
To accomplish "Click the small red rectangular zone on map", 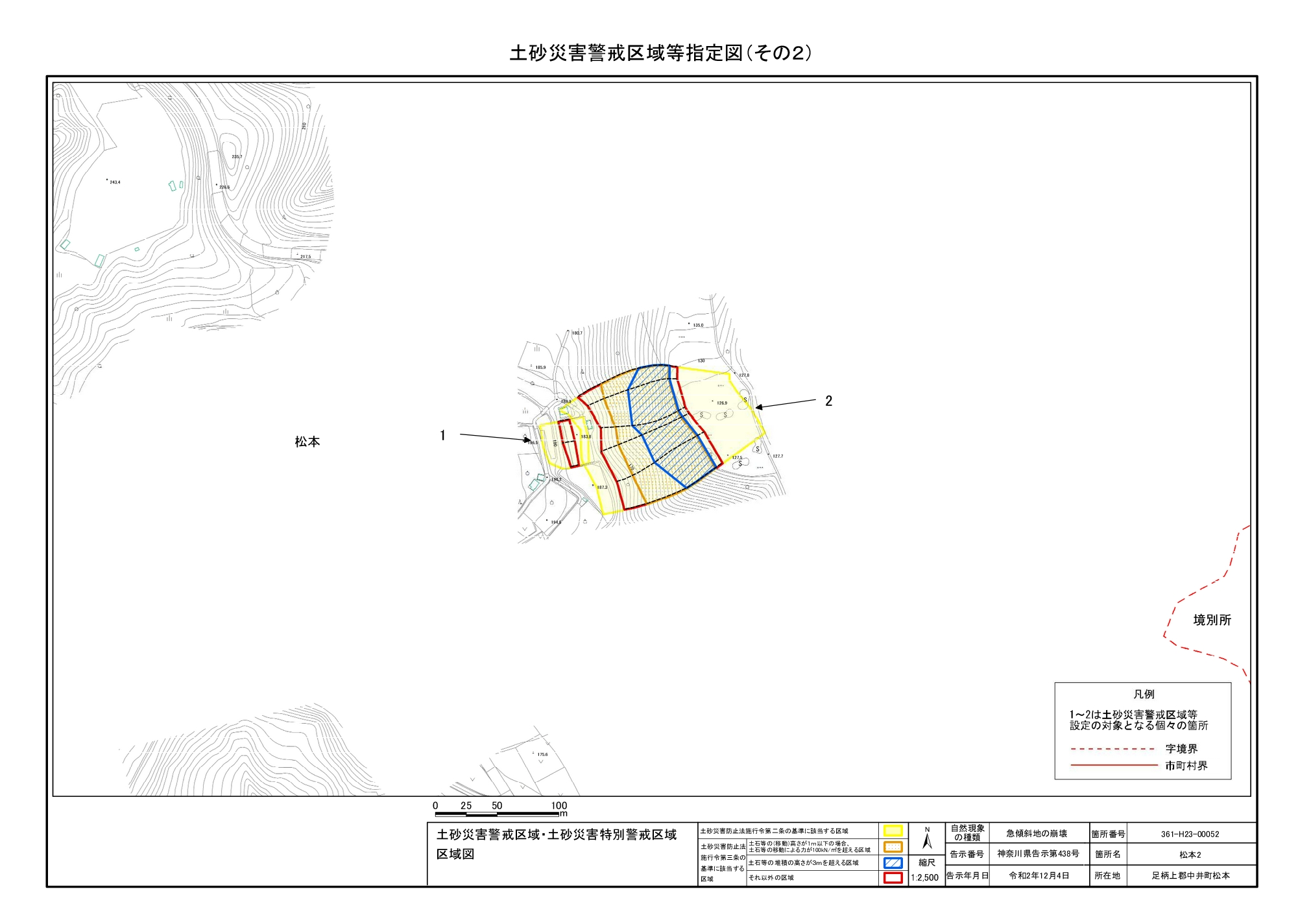I will pos(568,444).
